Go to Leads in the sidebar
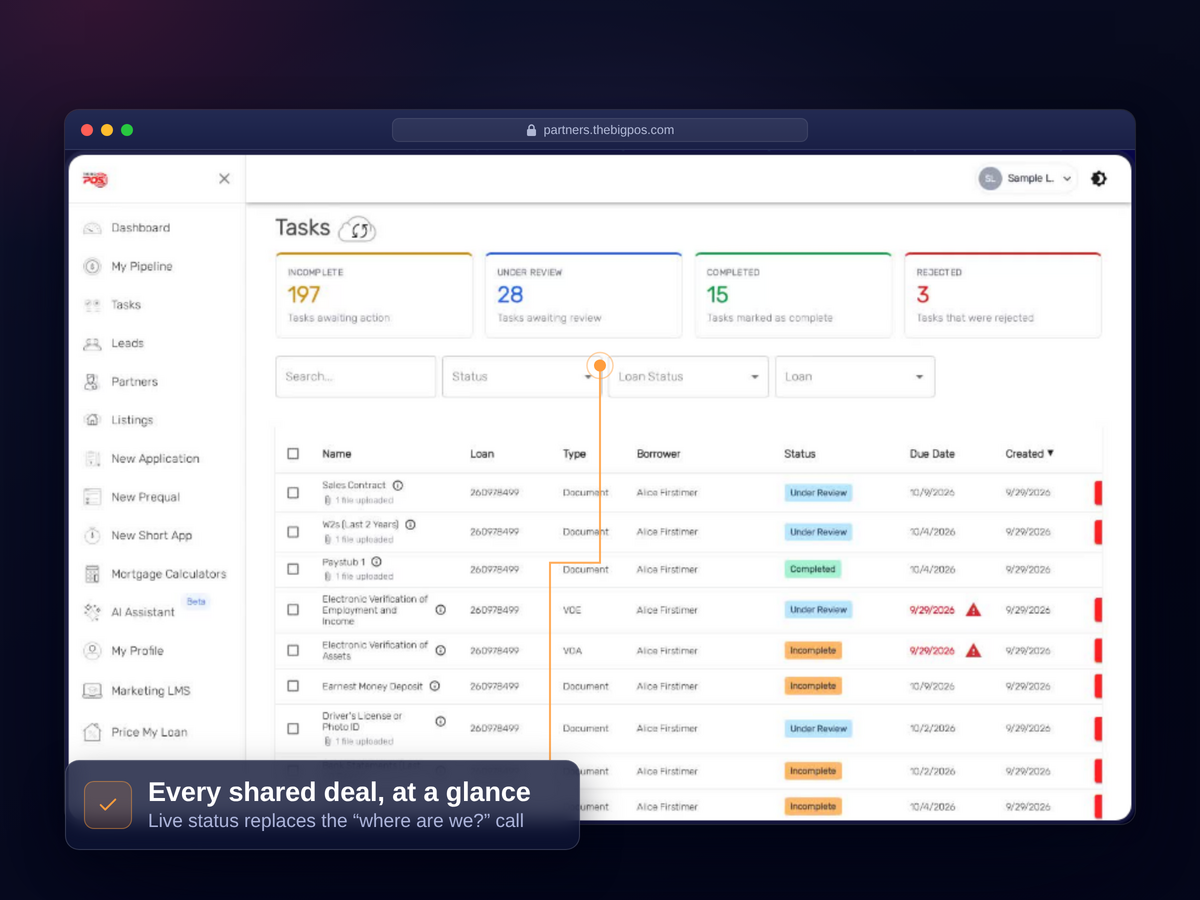This screenshot has width=1200, height=900. (x=127, y=343)
